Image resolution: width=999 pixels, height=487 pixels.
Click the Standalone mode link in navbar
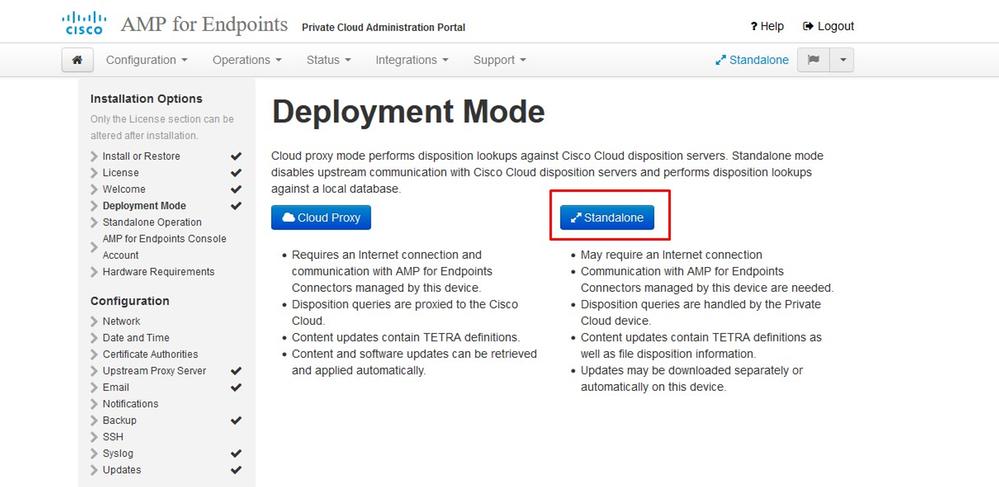tap(752, 60)
